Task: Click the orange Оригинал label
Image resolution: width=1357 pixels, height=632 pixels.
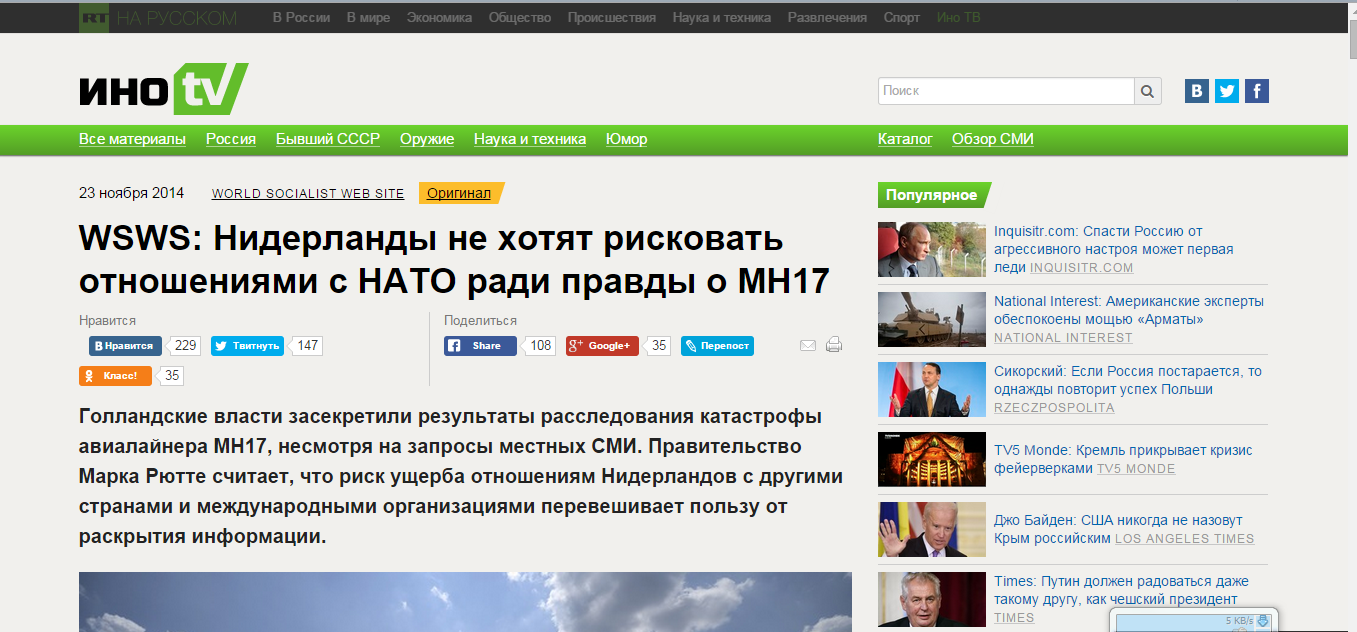Action: pyautogui.click(x=459, y=193)
